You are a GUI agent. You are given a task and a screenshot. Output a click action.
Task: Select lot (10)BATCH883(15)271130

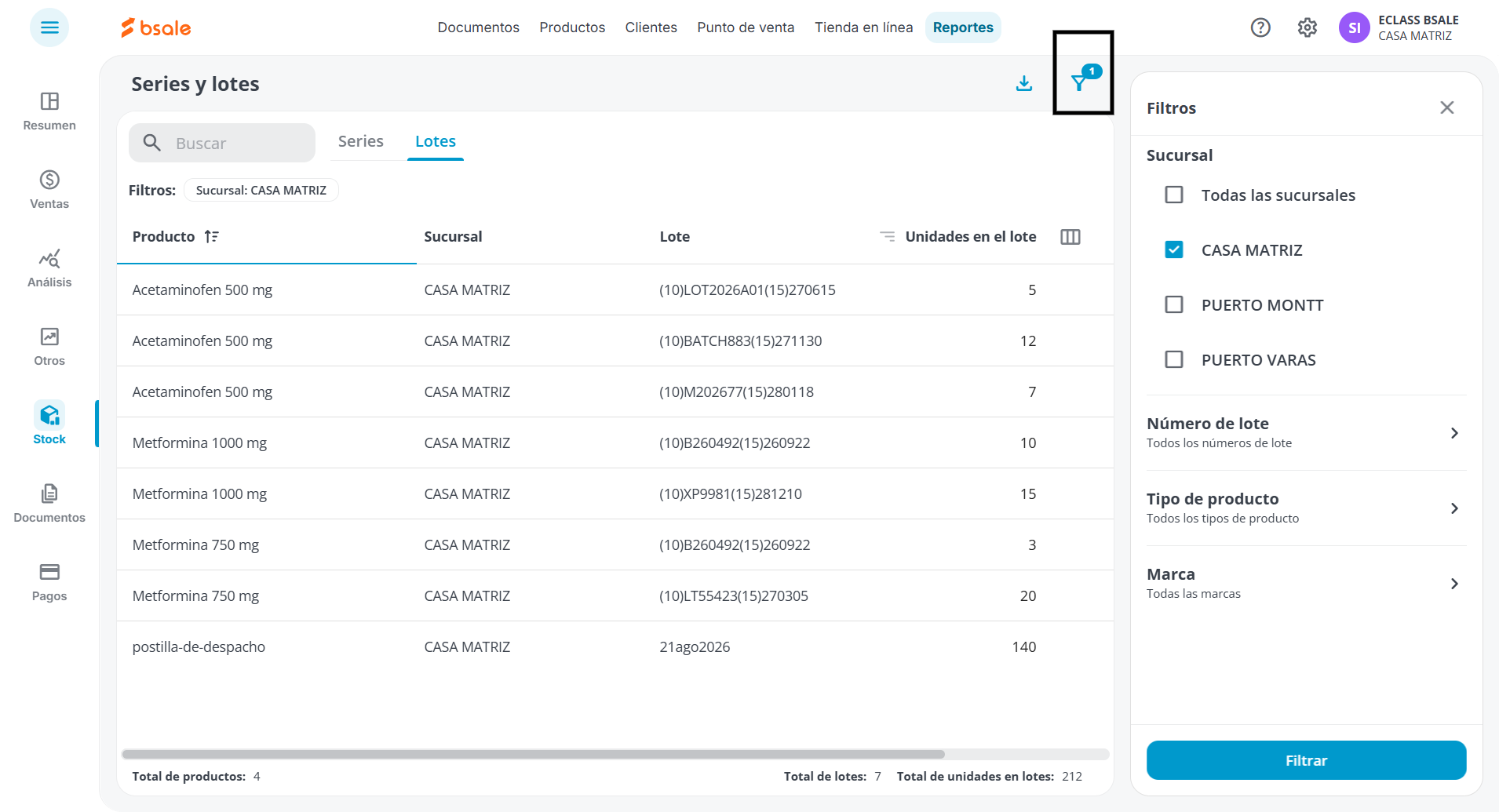pyautogui.click(x=740, y=341)
